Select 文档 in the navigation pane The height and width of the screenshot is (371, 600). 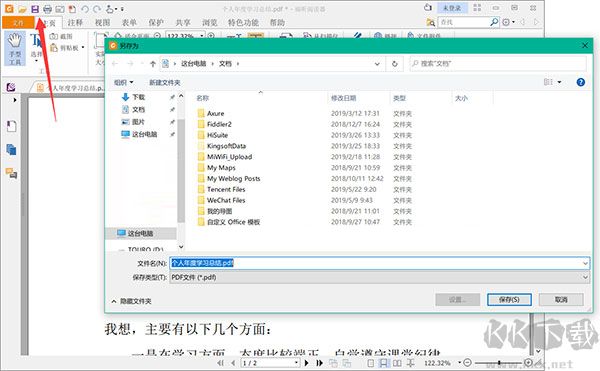coord(138,109)
